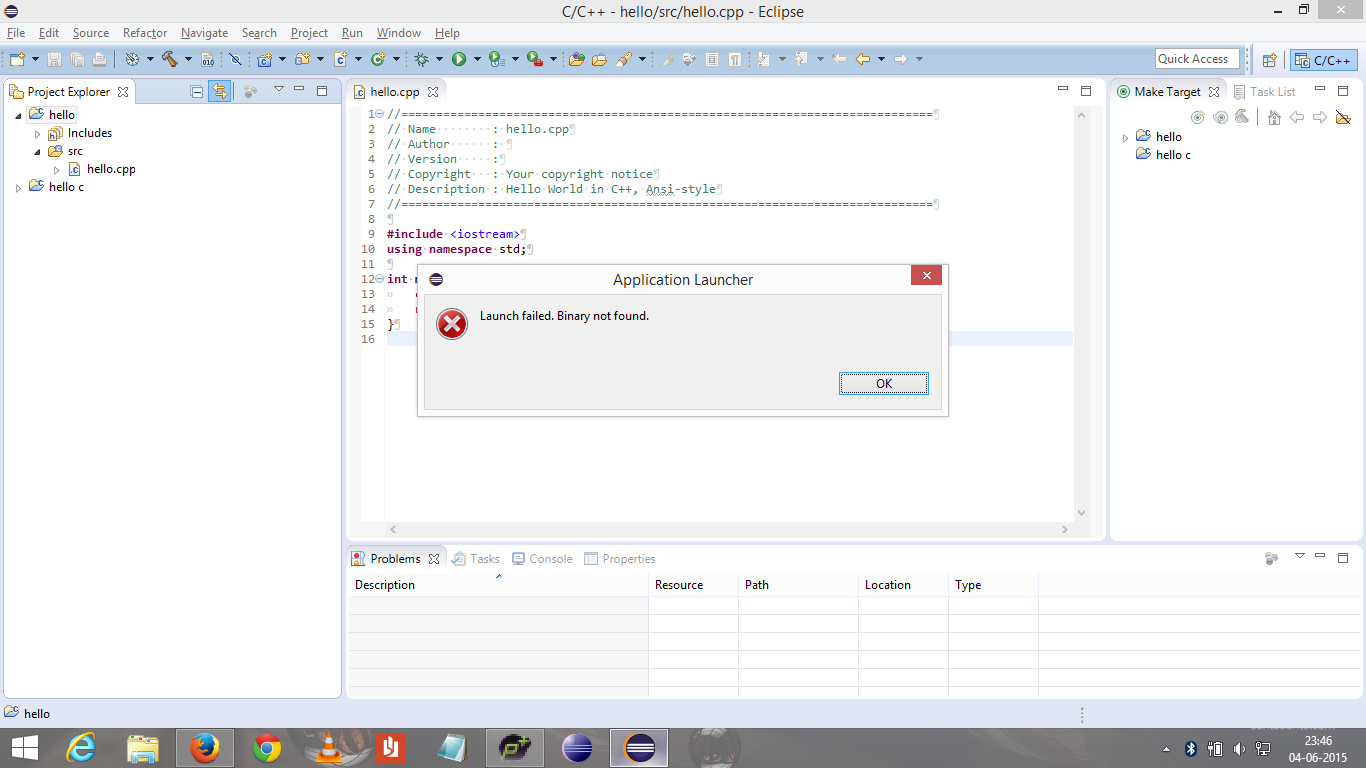Image resolution: width=1366 pixels, height=768 pixels.
Task: Switch to the Tasks tab
Action: [476, 559]
